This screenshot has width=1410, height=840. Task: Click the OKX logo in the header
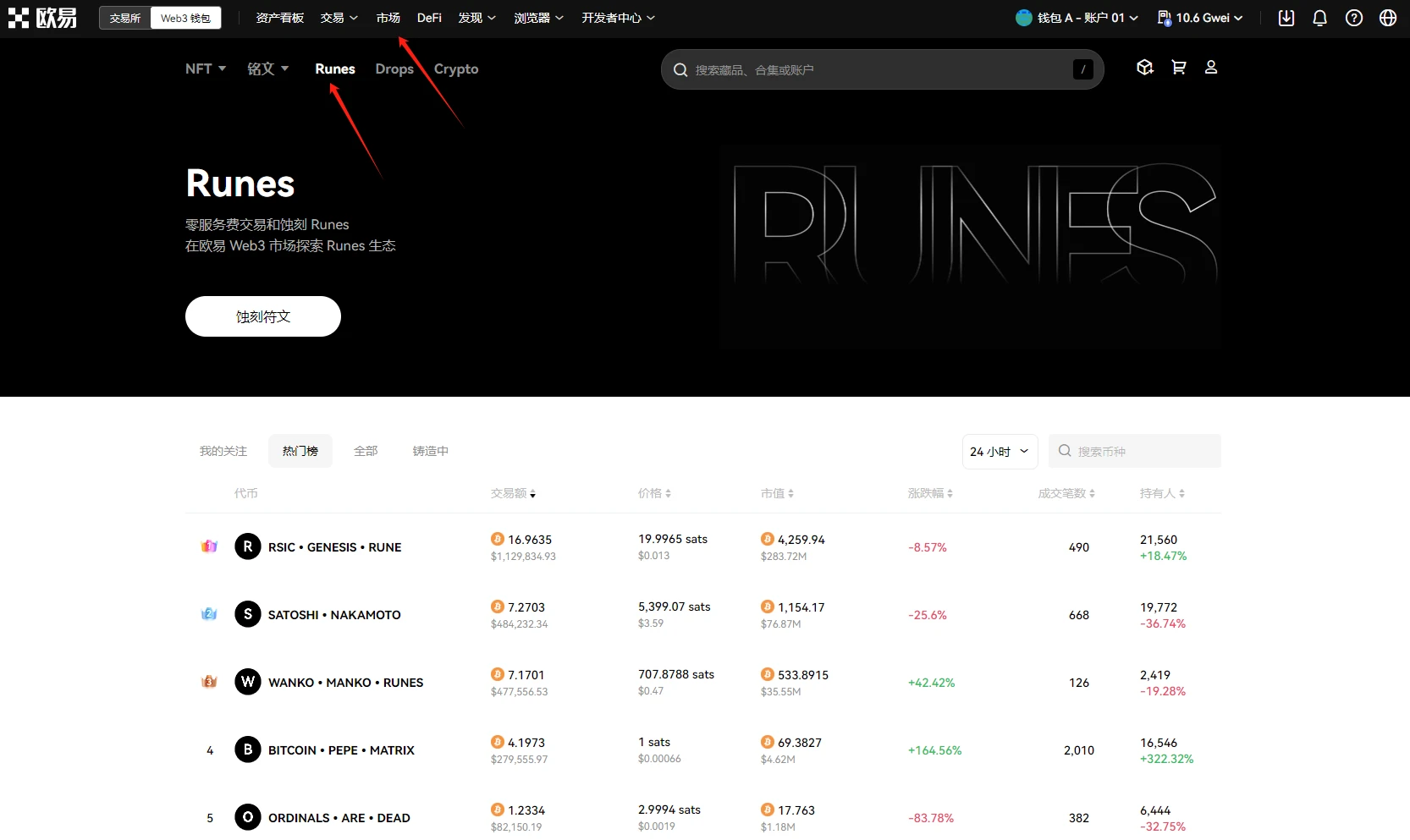[42, 18]
